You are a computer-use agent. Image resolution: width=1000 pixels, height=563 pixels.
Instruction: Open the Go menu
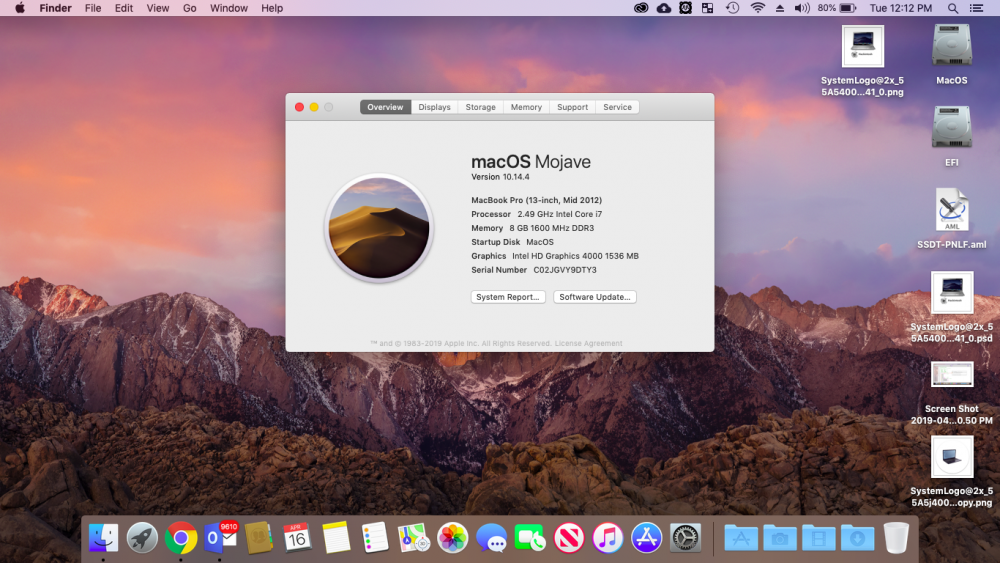189,8
